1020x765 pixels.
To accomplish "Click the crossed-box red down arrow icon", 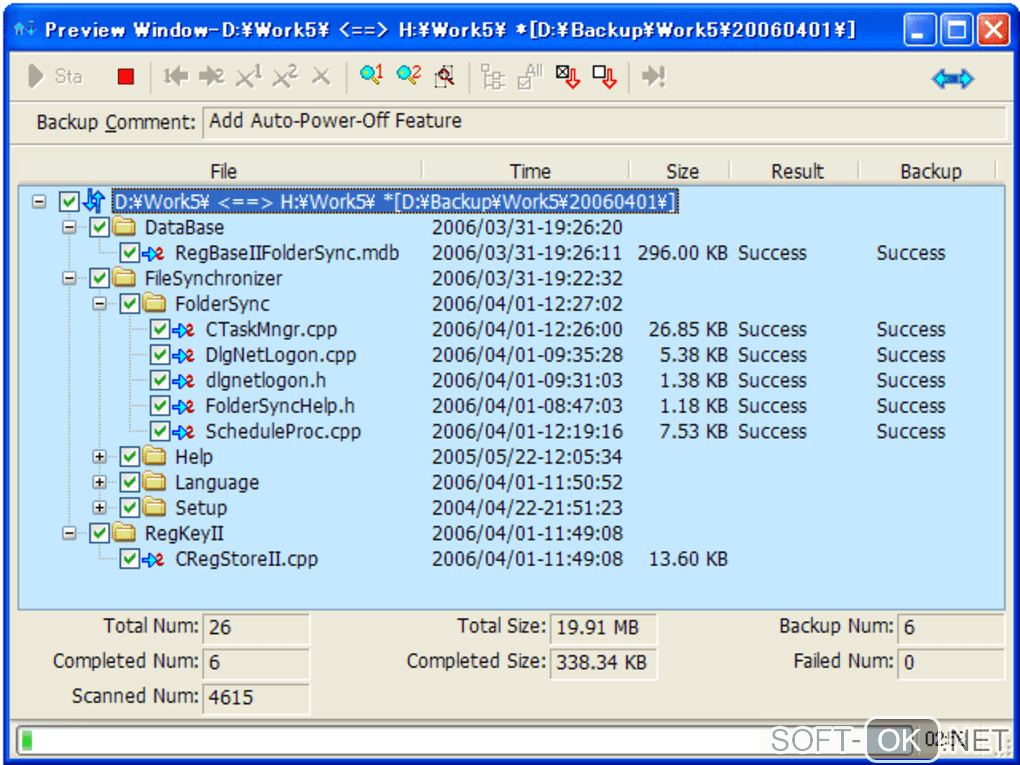I will point(567,77).
